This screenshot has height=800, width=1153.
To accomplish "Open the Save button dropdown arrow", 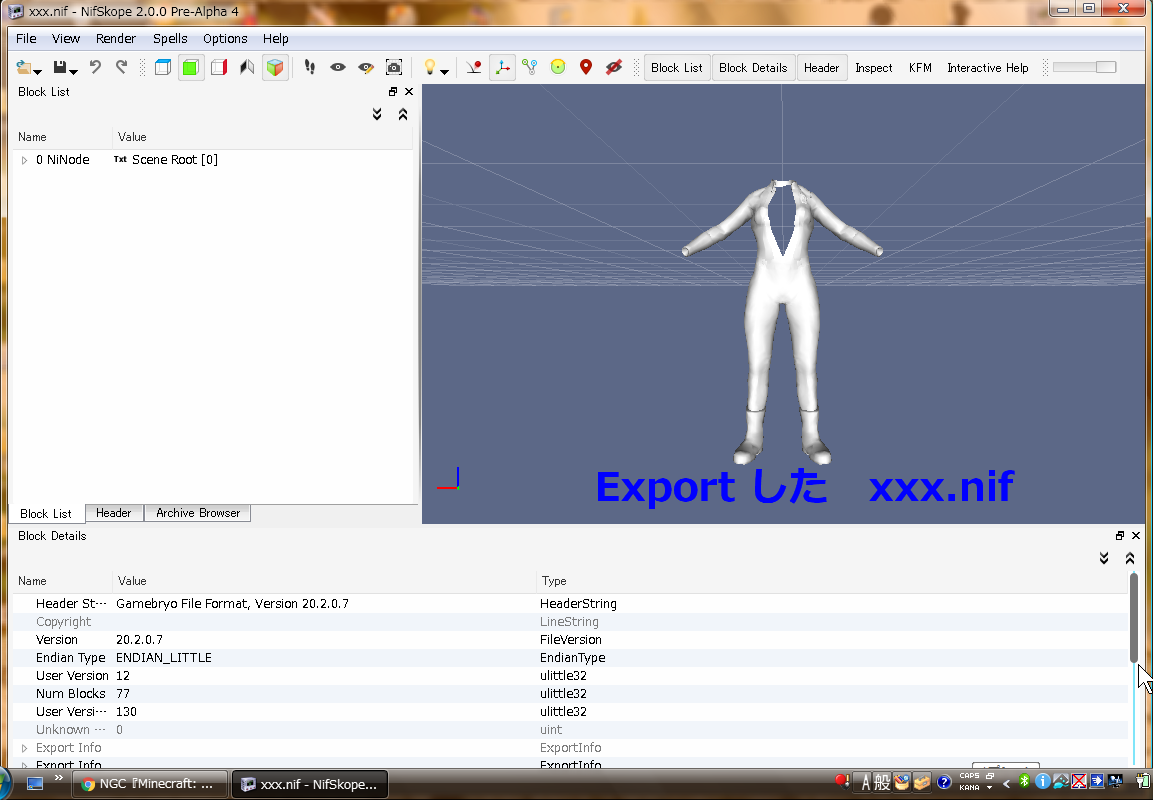I will pyautogui.click(x=74, y=71).
